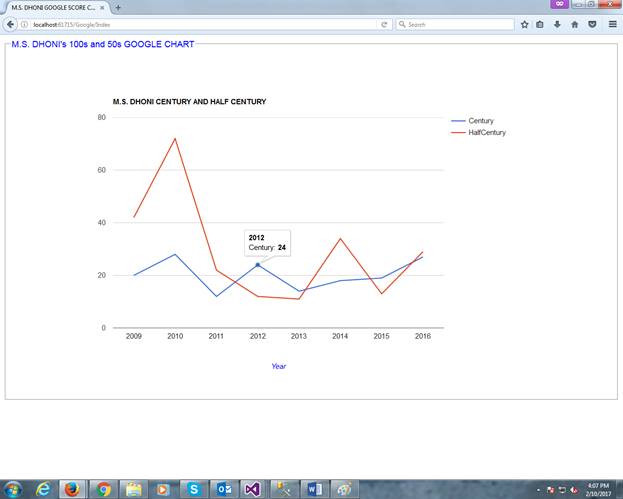Click the Pocket shield icon
Viewport: 623px width, 499px height.
(592, 25)
